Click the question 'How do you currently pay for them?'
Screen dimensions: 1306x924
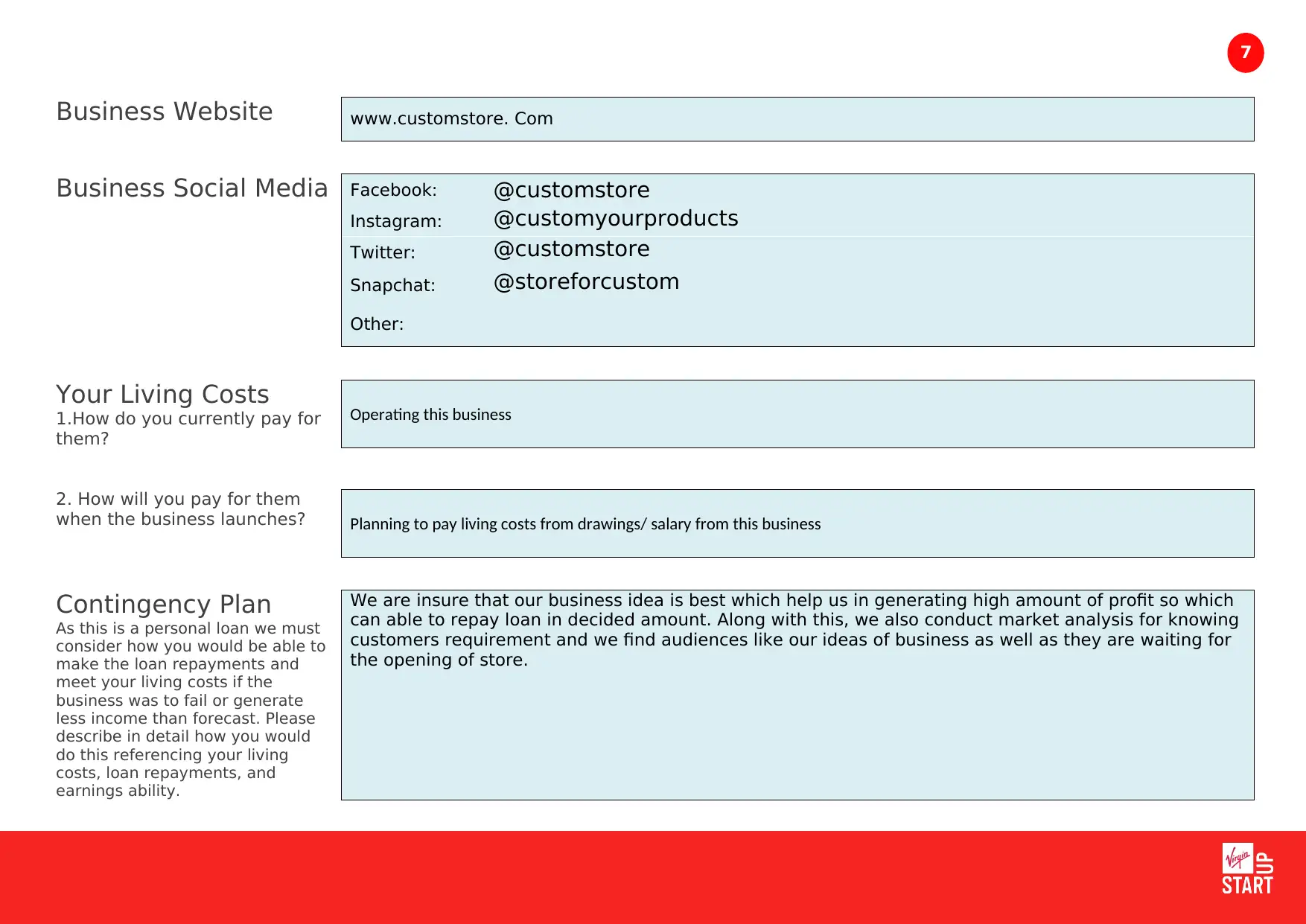[x=188, y=429]
